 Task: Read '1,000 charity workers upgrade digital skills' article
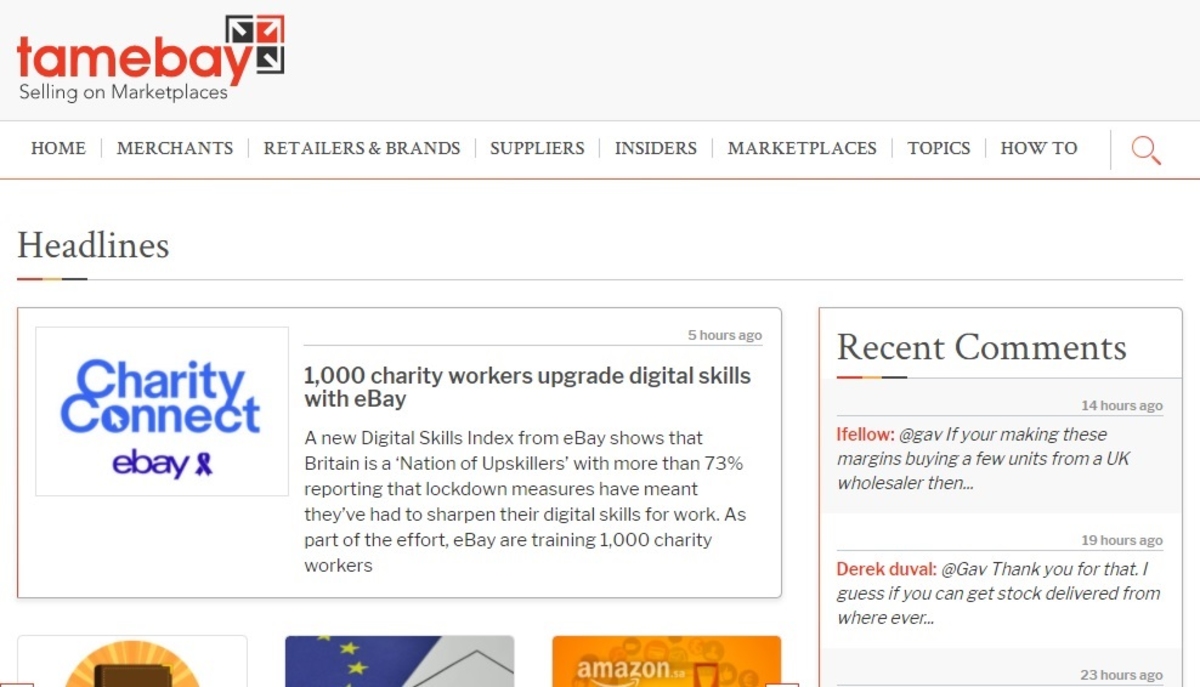(x=527, y=387)
